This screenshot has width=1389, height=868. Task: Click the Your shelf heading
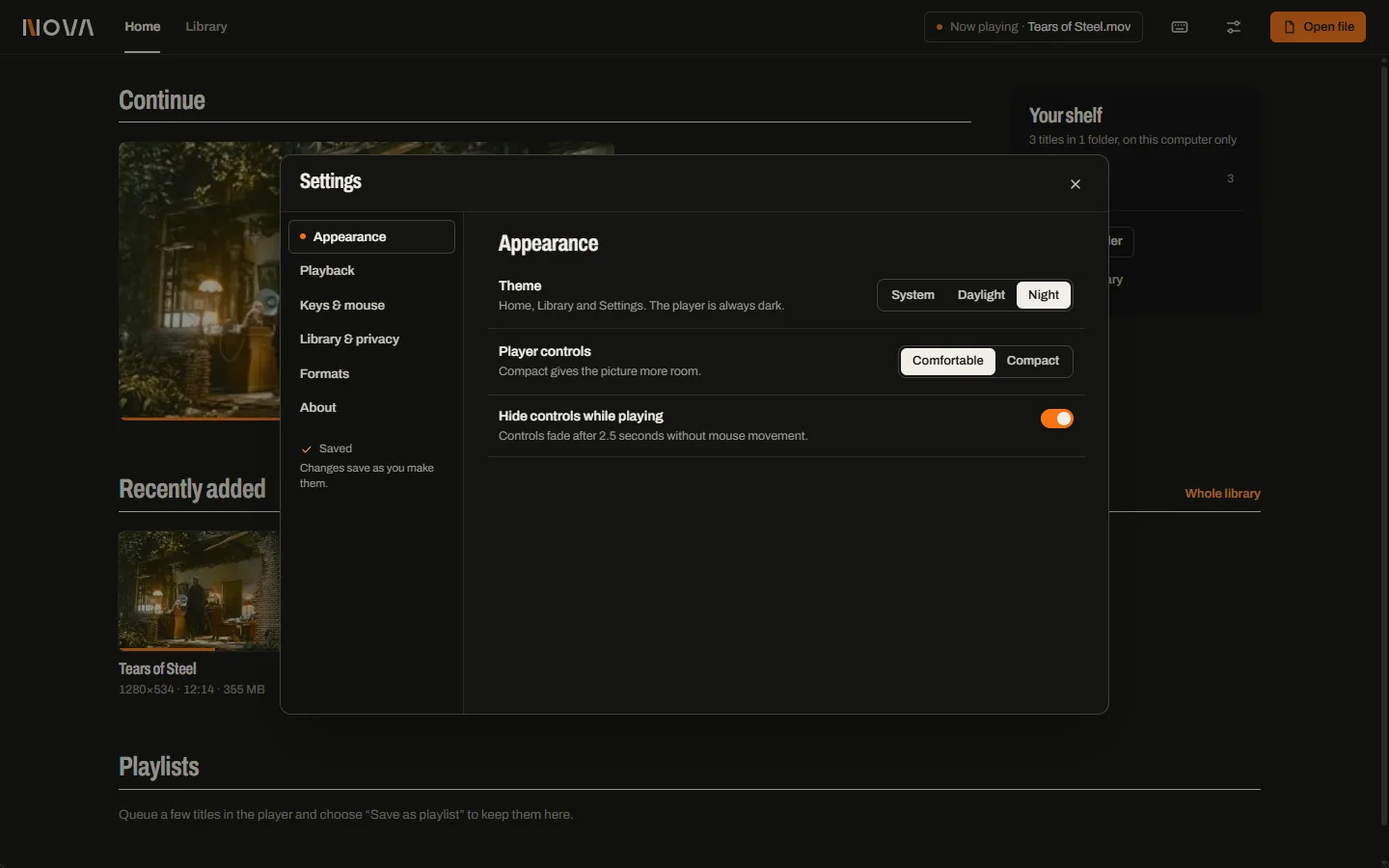click(1066, 116)
